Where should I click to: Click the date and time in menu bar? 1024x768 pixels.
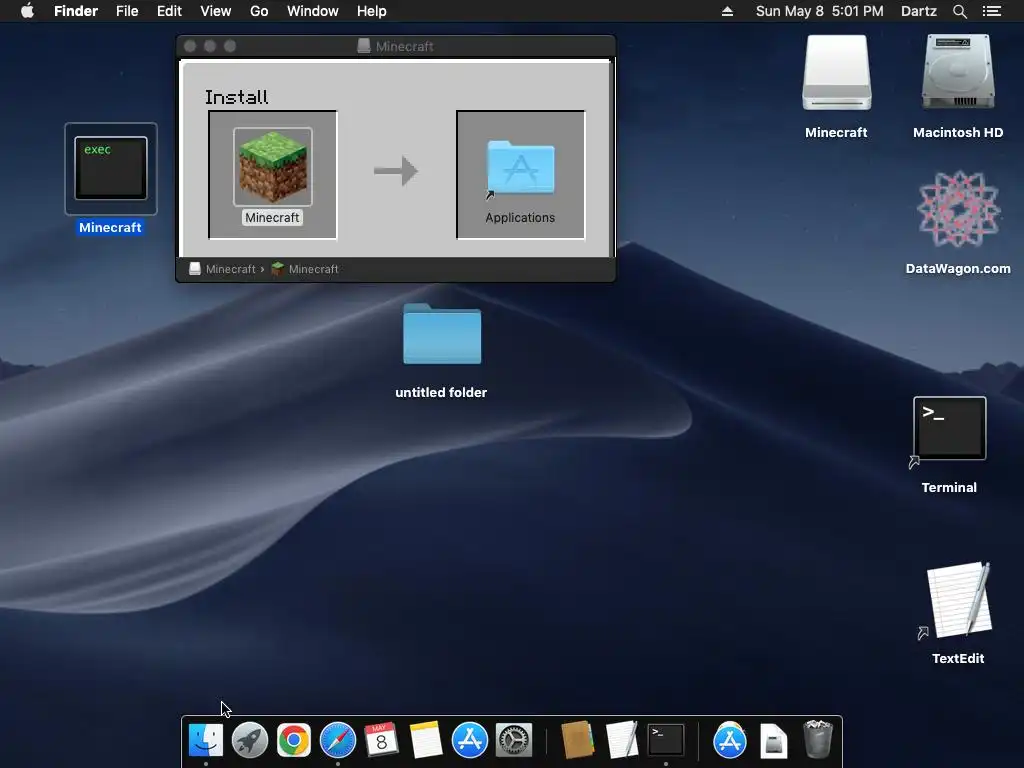point(820,11)
